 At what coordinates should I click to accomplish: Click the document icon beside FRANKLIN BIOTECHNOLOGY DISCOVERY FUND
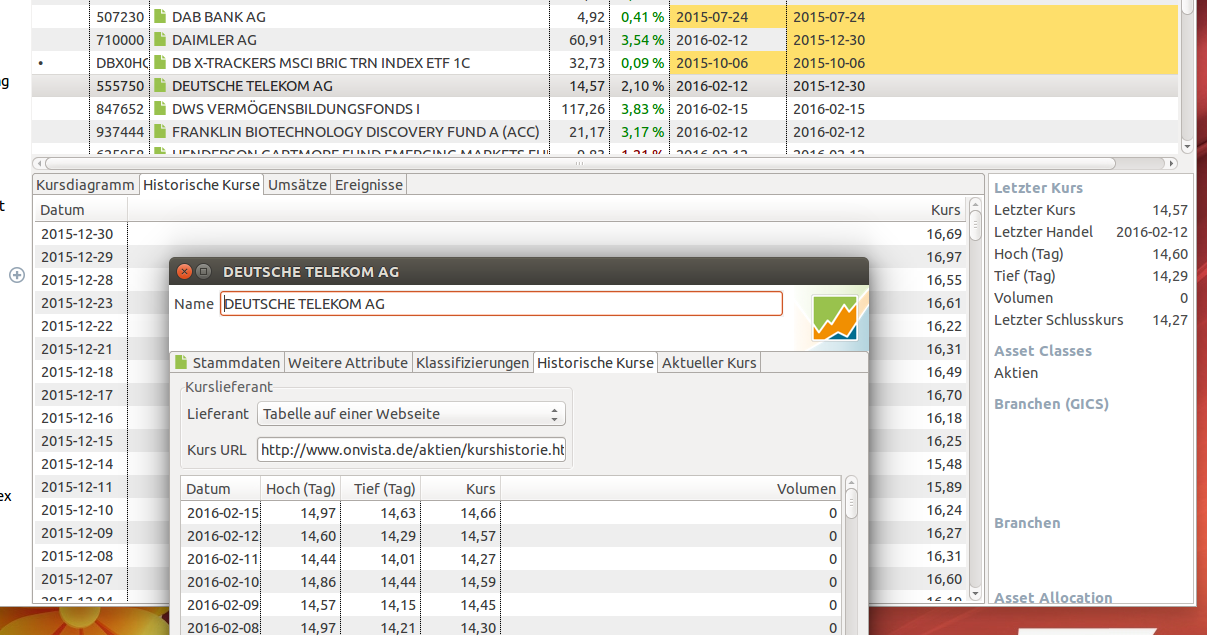coord(158,132)
